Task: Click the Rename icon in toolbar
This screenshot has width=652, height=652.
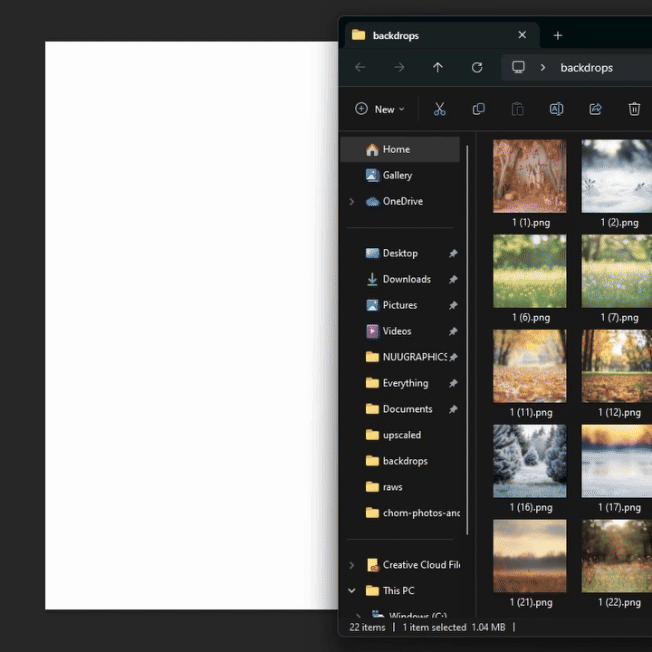Action: 556,109
